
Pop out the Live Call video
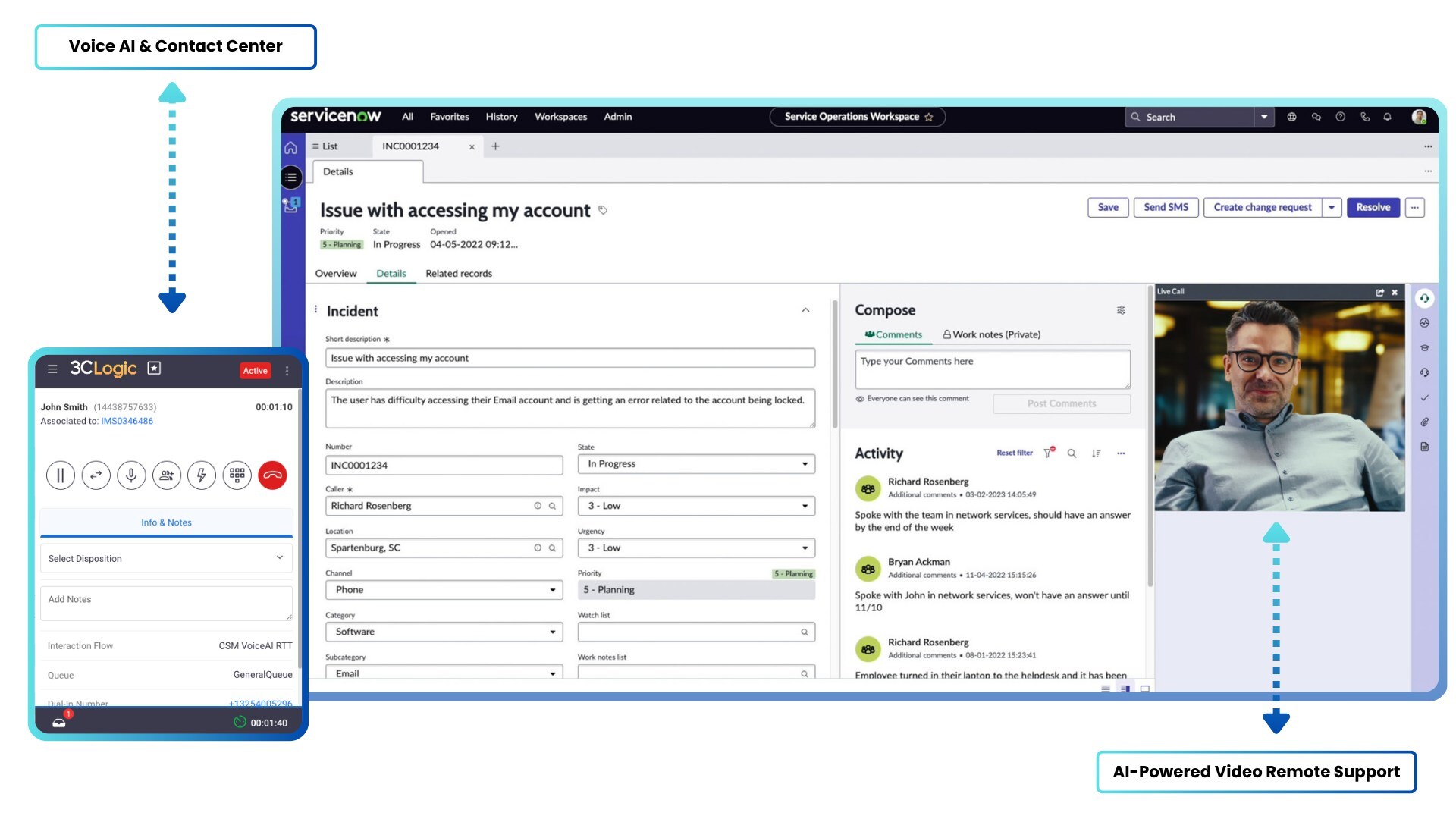coord(1380,292)
